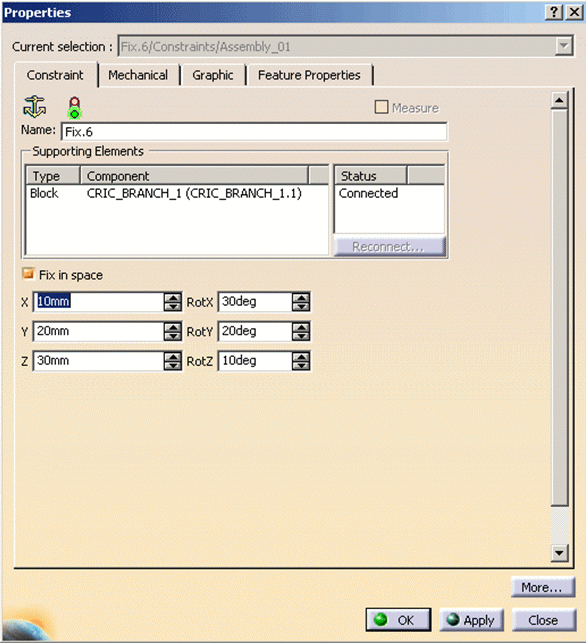Click scrollbar up arrow in panel
The height and width of the screenshot is (644, 586).
559,100
